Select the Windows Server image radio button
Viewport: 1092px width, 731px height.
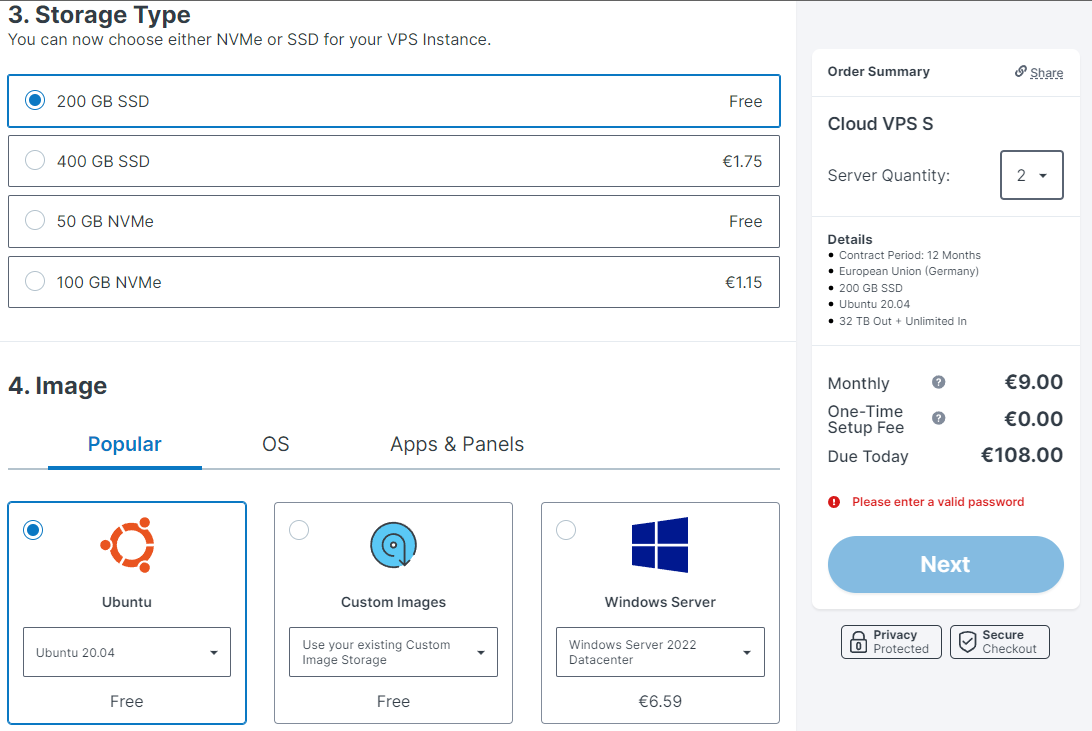(566, 530)
